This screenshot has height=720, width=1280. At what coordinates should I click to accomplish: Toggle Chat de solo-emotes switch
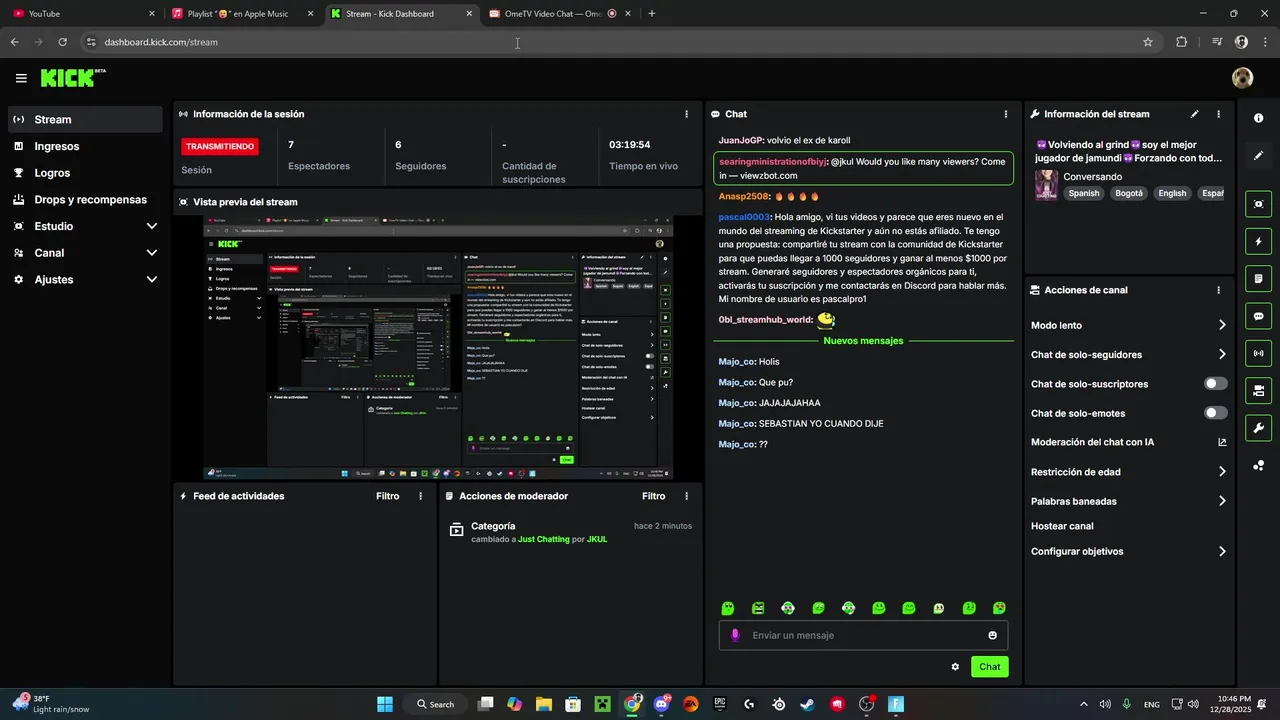point(1216,413)
